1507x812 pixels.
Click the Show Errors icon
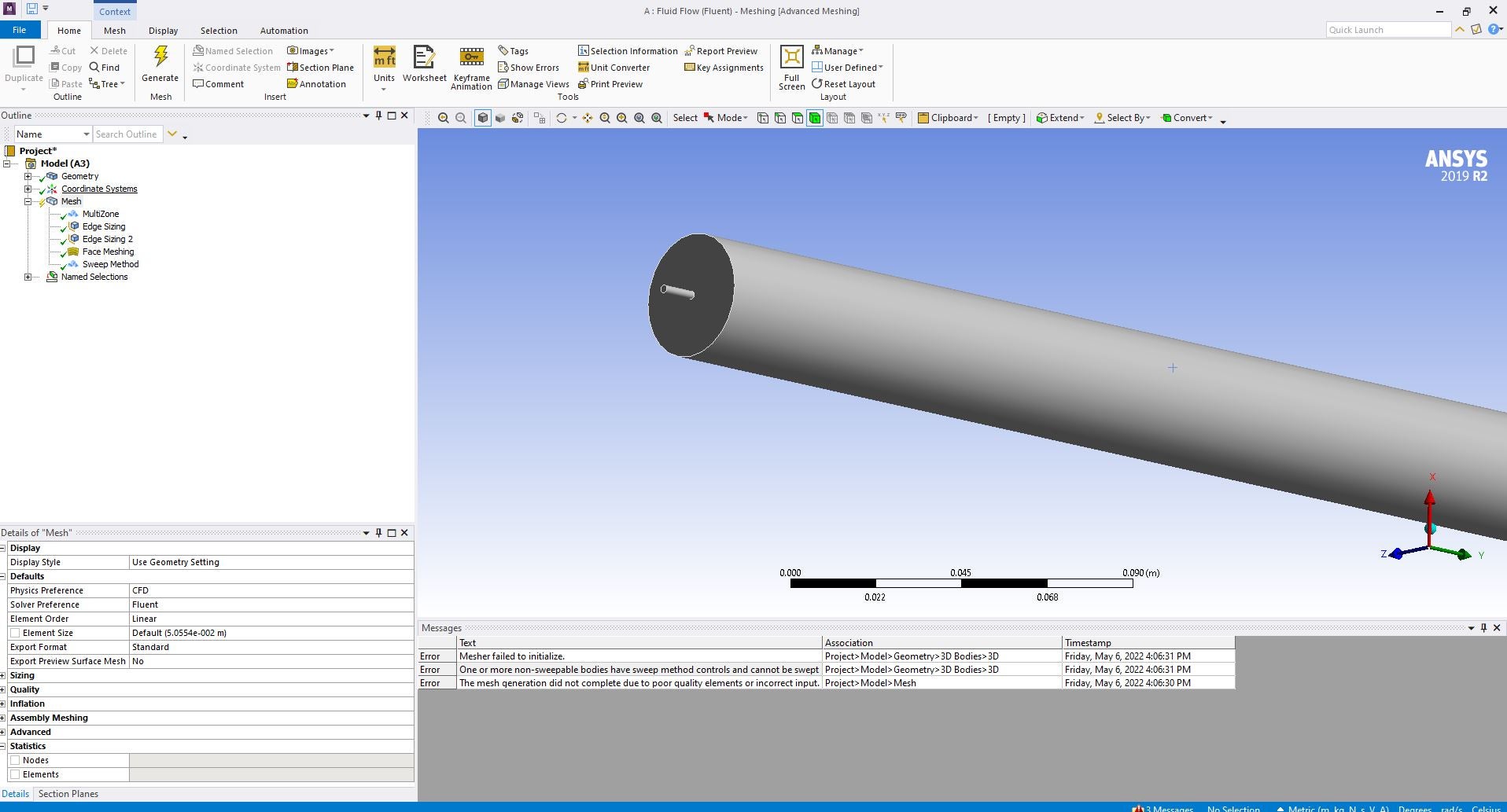coord(503,68)
